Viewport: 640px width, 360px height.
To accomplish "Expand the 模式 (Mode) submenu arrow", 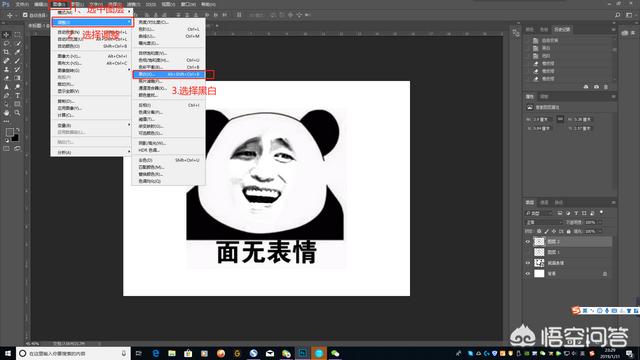I will click(129, 12).
